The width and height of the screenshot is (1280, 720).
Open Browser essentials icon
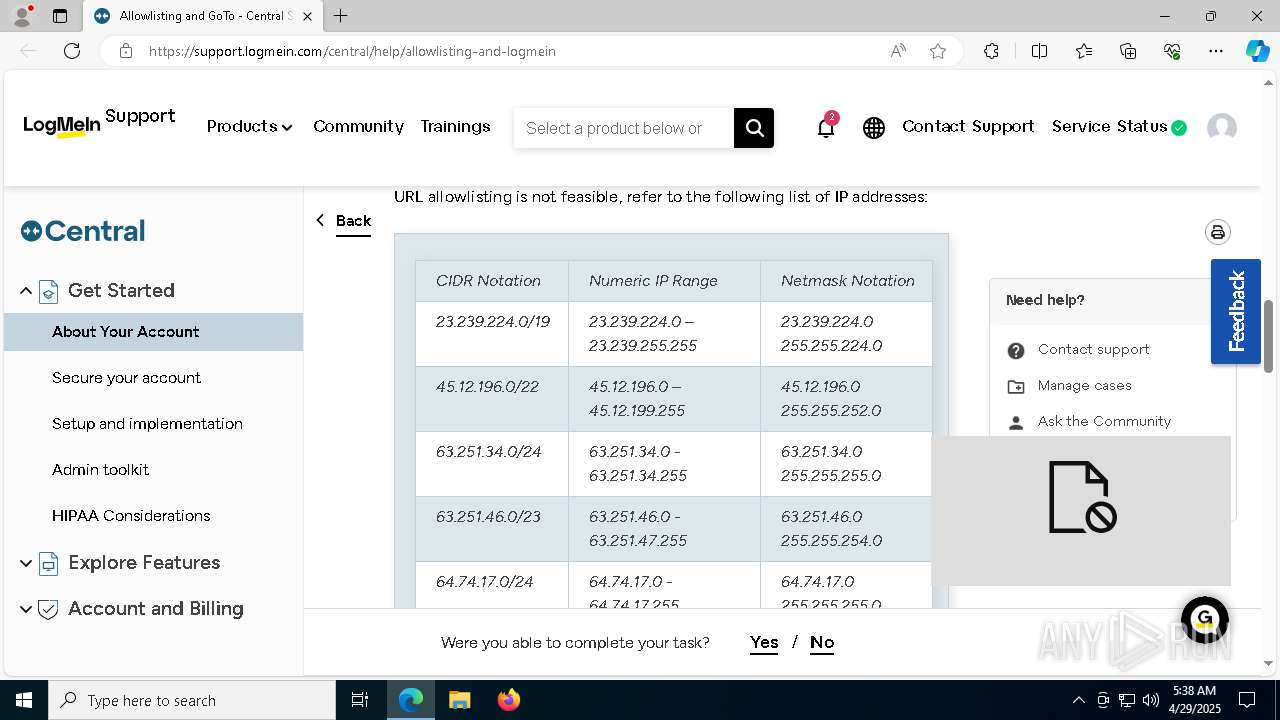pyautogui.click(x=1172, y=51)
